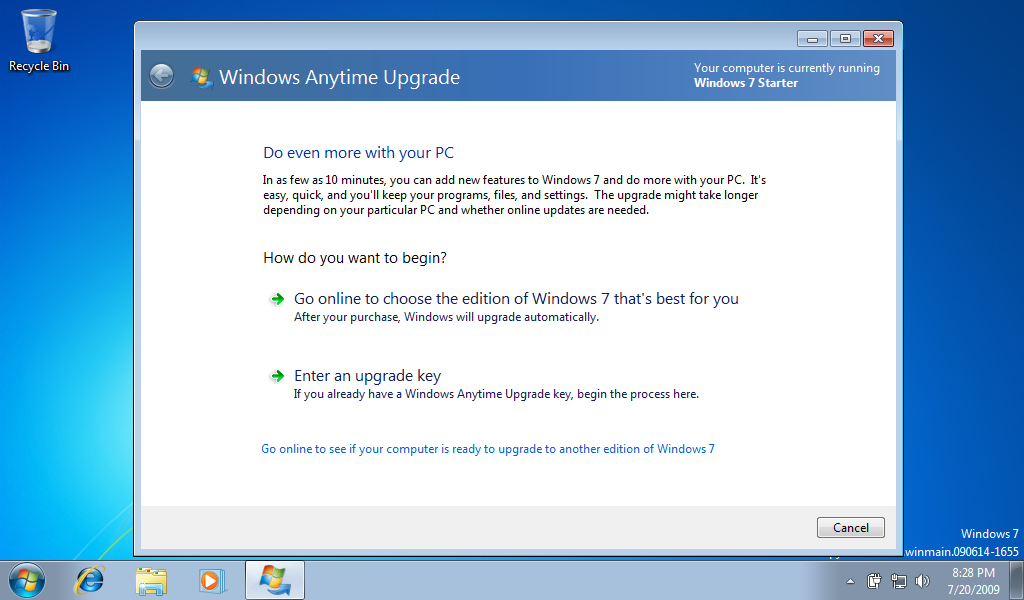The height and width of the screenshot is (600, 1024).
Task: Click the Cancel button
Action: coord(850,528)
